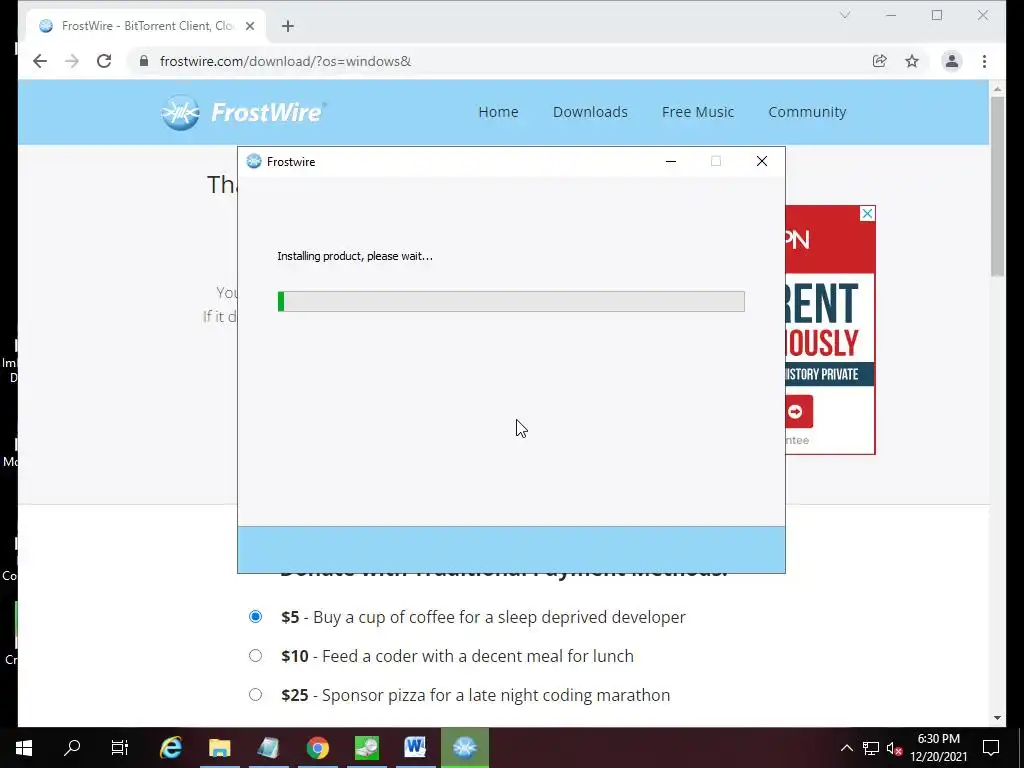Open Microsoft Word from taskbar
This screenshot has width=1024, height=768.
[x=415, y=748]
